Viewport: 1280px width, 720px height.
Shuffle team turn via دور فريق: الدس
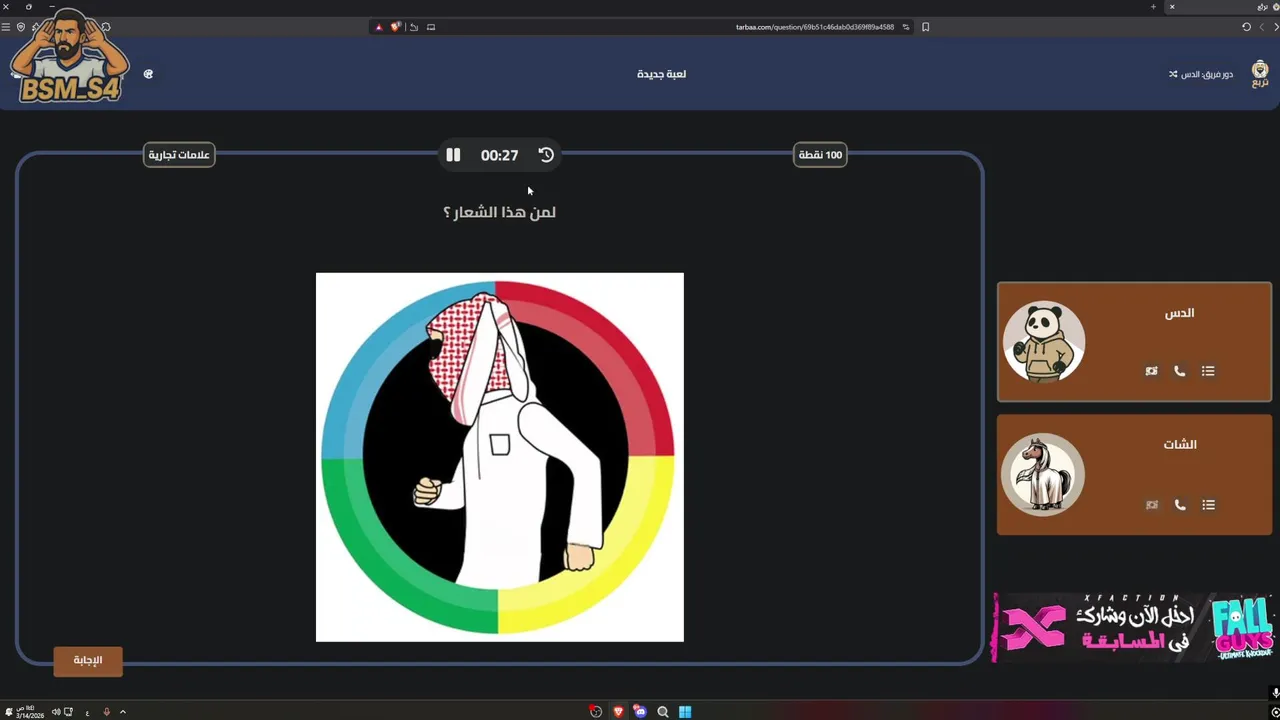coord(1201,74)
